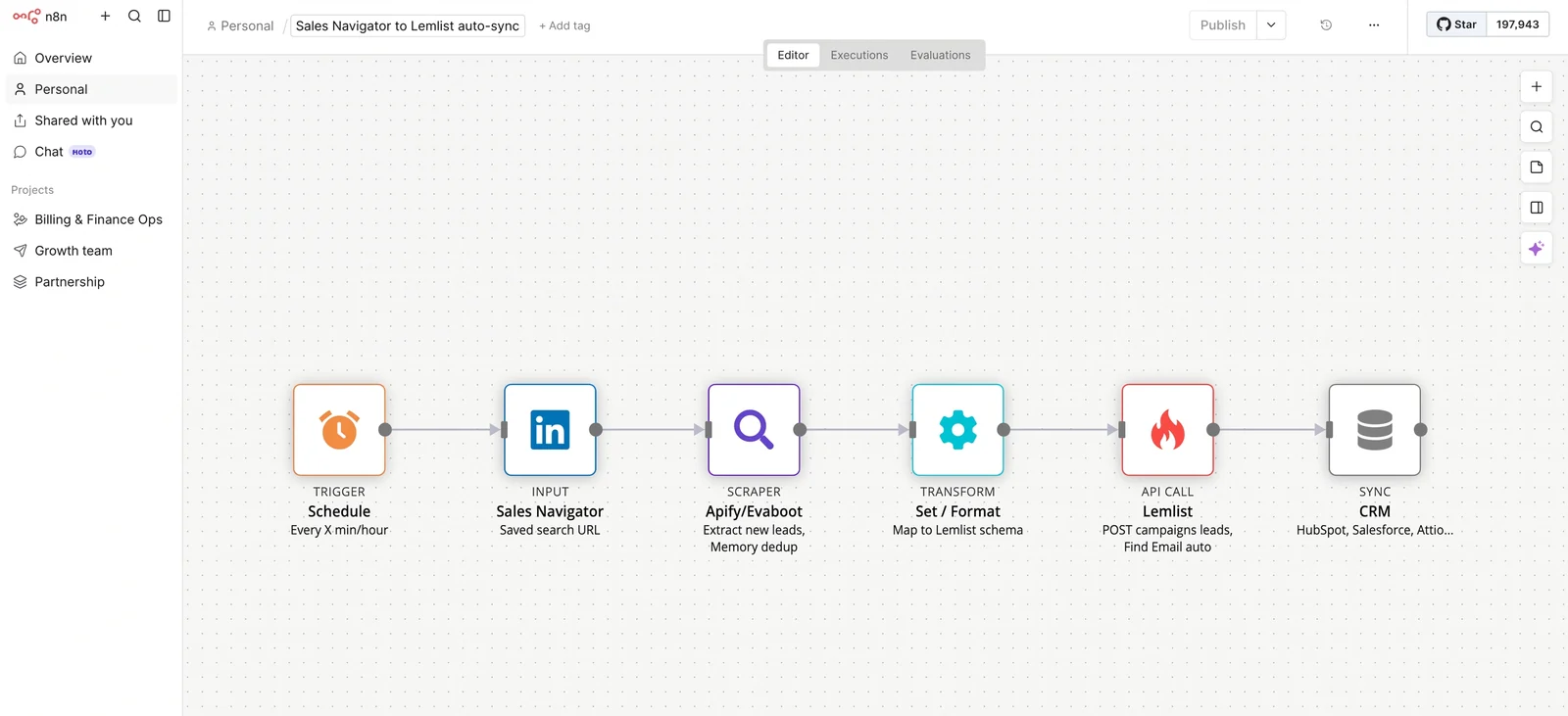Click the Publish button

pos(1223,25)
